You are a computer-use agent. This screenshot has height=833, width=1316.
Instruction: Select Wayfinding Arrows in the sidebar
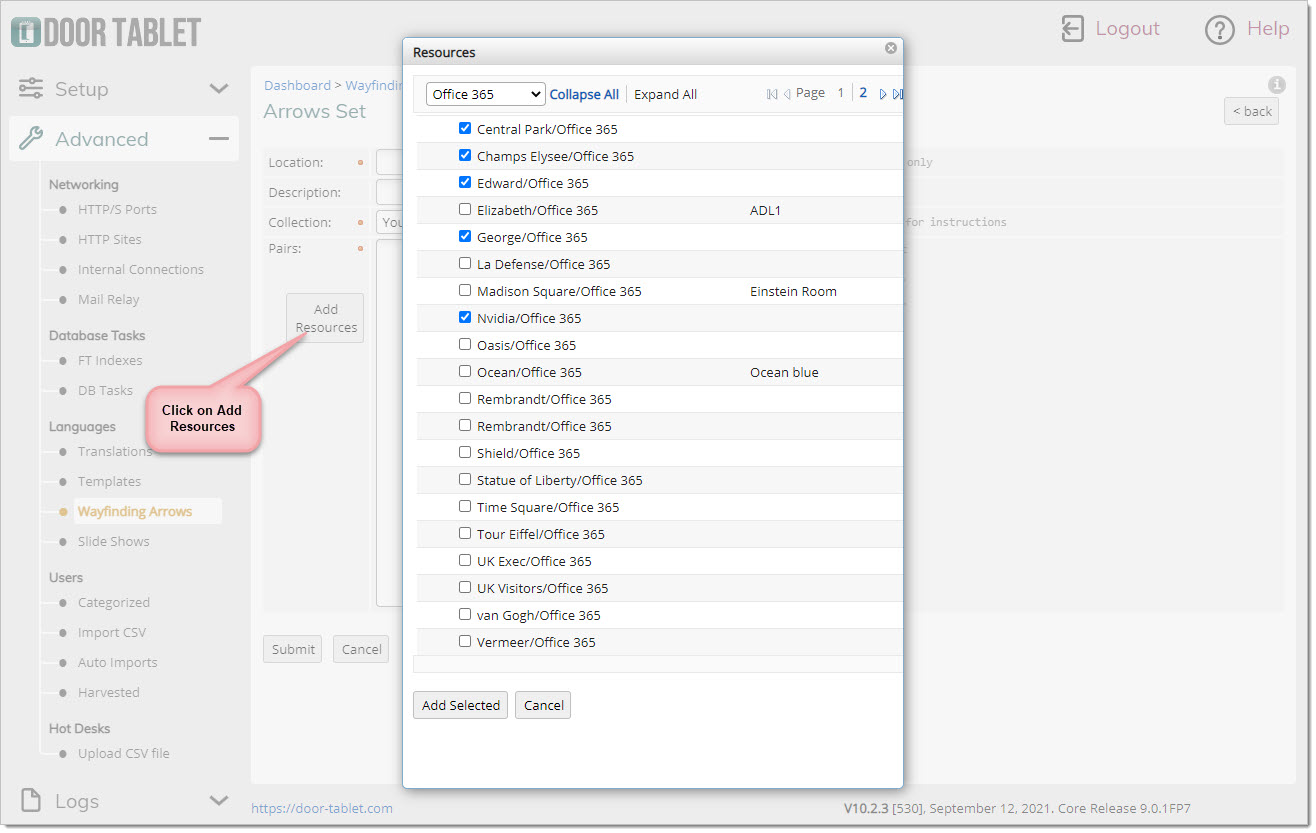(135, 511)
